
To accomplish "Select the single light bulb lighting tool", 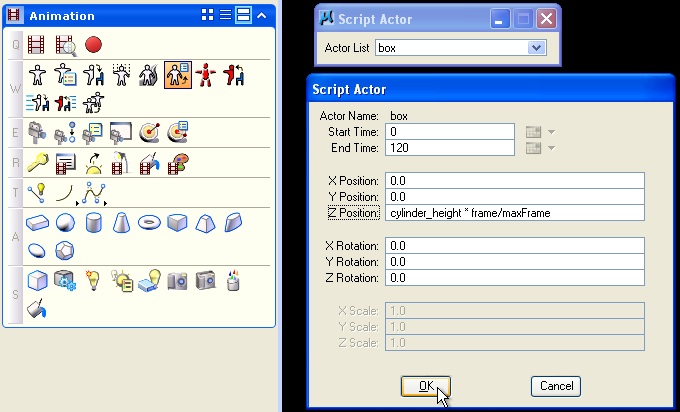I will [93, 281].
